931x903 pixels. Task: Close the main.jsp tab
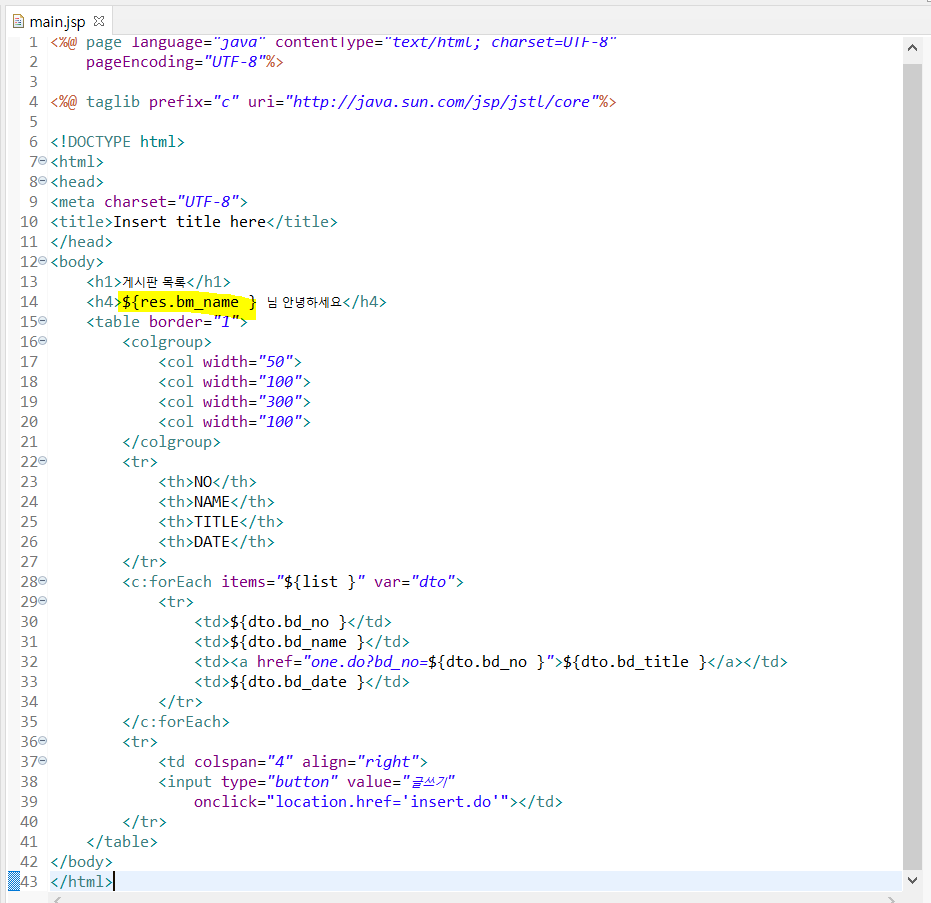(99, 21)
